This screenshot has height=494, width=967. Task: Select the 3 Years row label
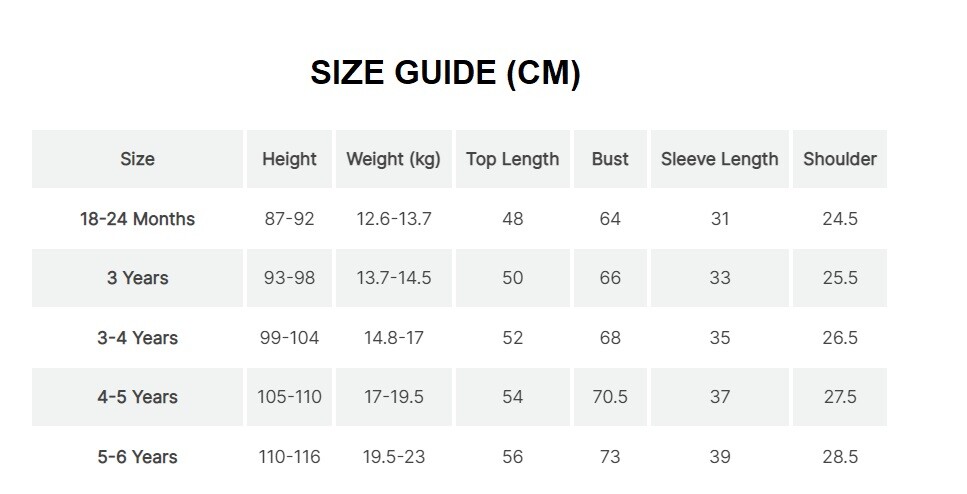137,278
